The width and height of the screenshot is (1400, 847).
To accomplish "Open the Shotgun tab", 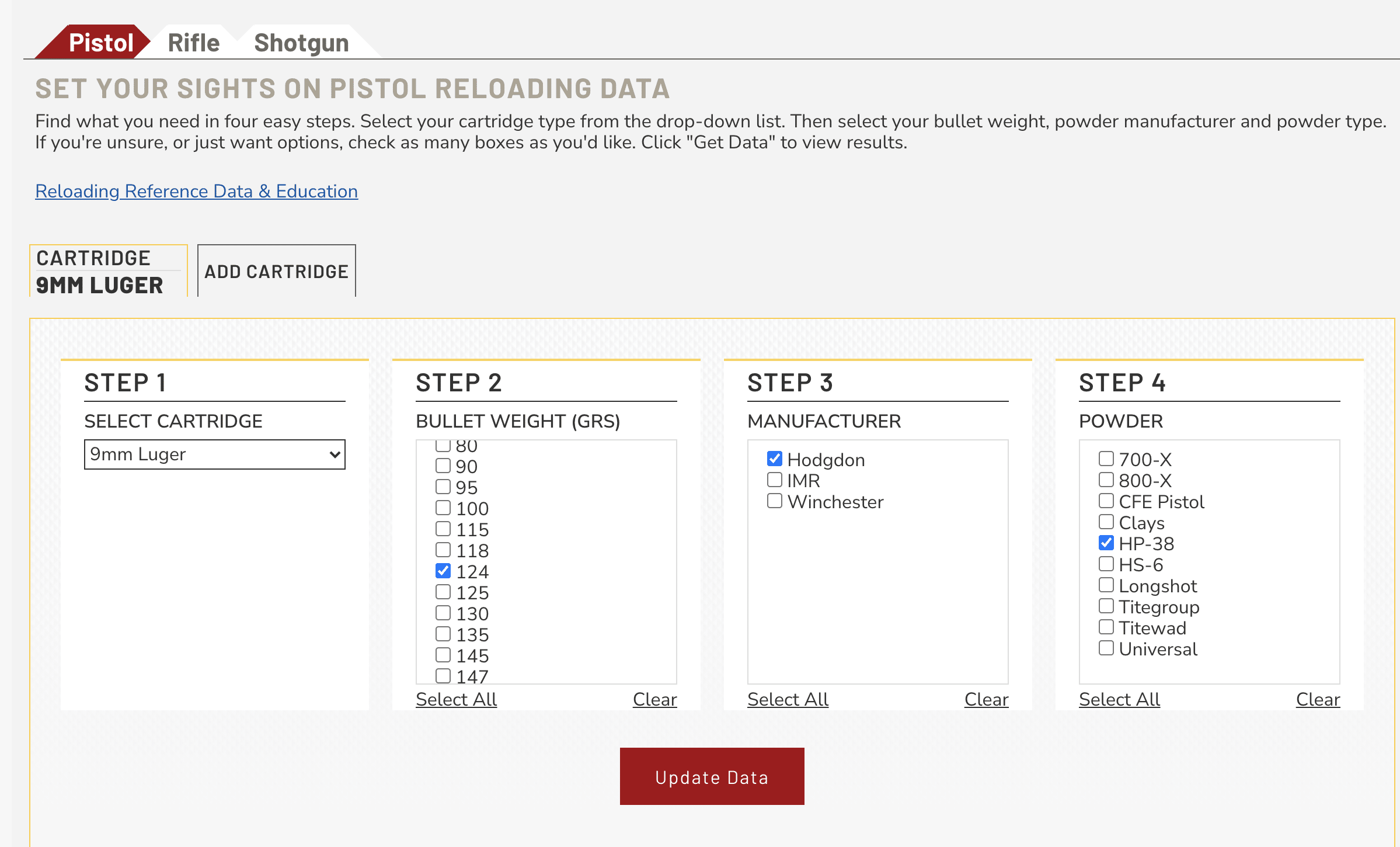I will pos(301,43).
